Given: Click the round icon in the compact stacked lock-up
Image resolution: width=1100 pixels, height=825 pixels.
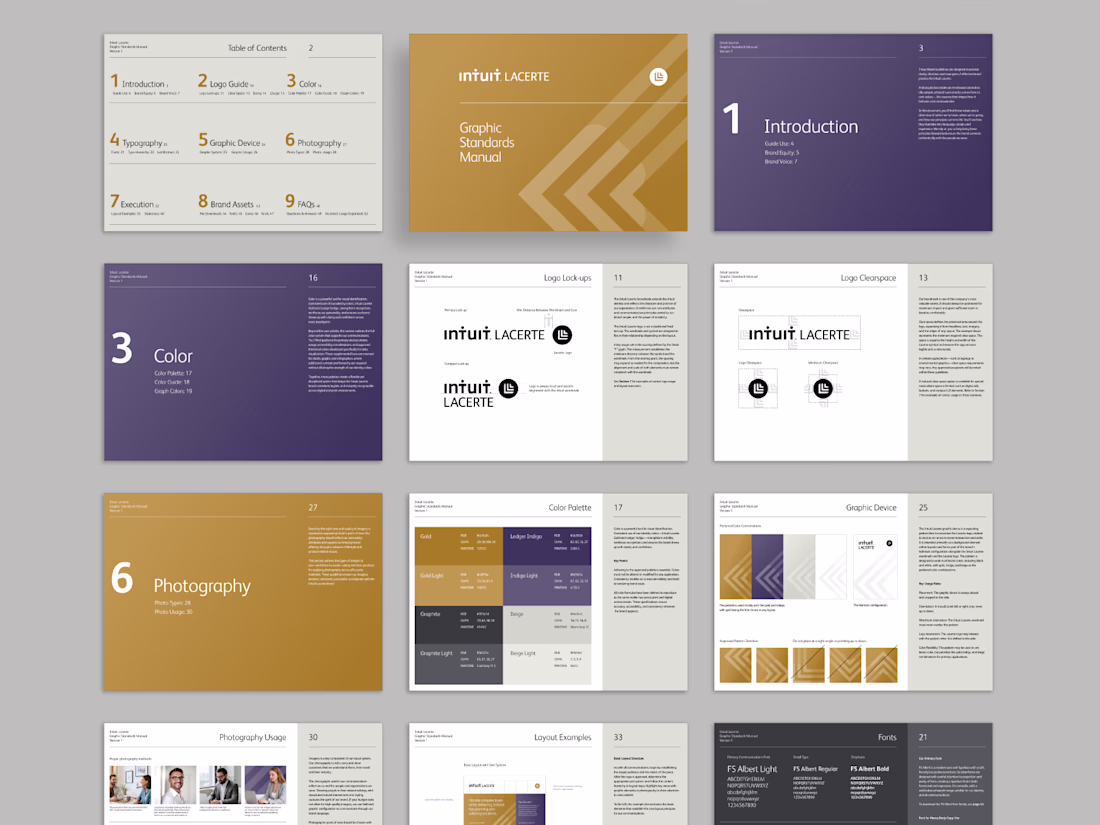Looking at the screenshot, I should (508, 388).
